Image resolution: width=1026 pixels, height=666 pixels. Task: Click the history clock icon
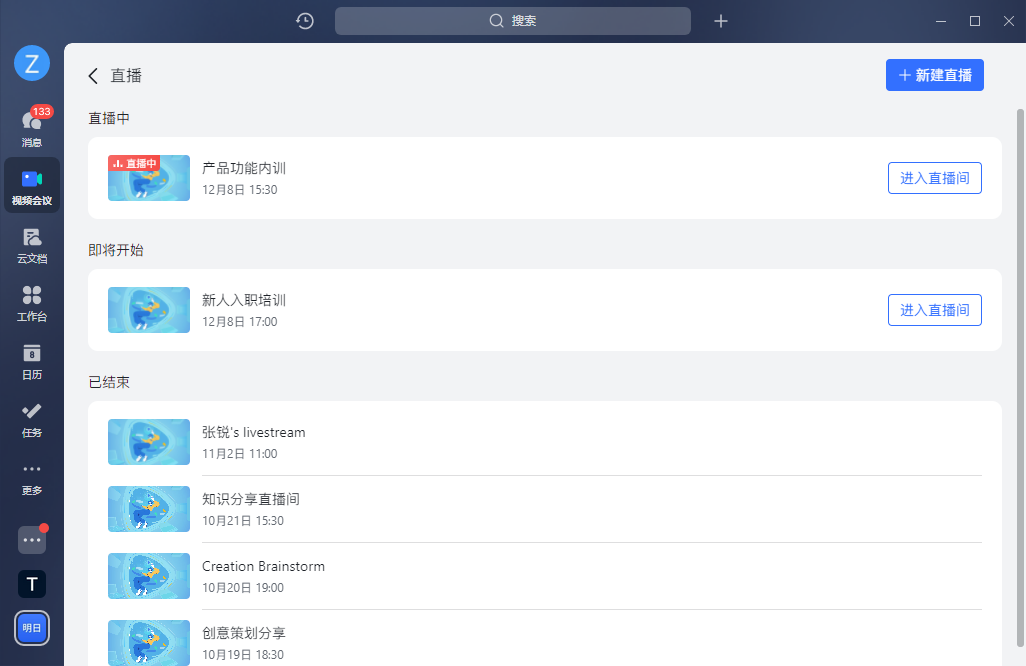tap(305, 21)
